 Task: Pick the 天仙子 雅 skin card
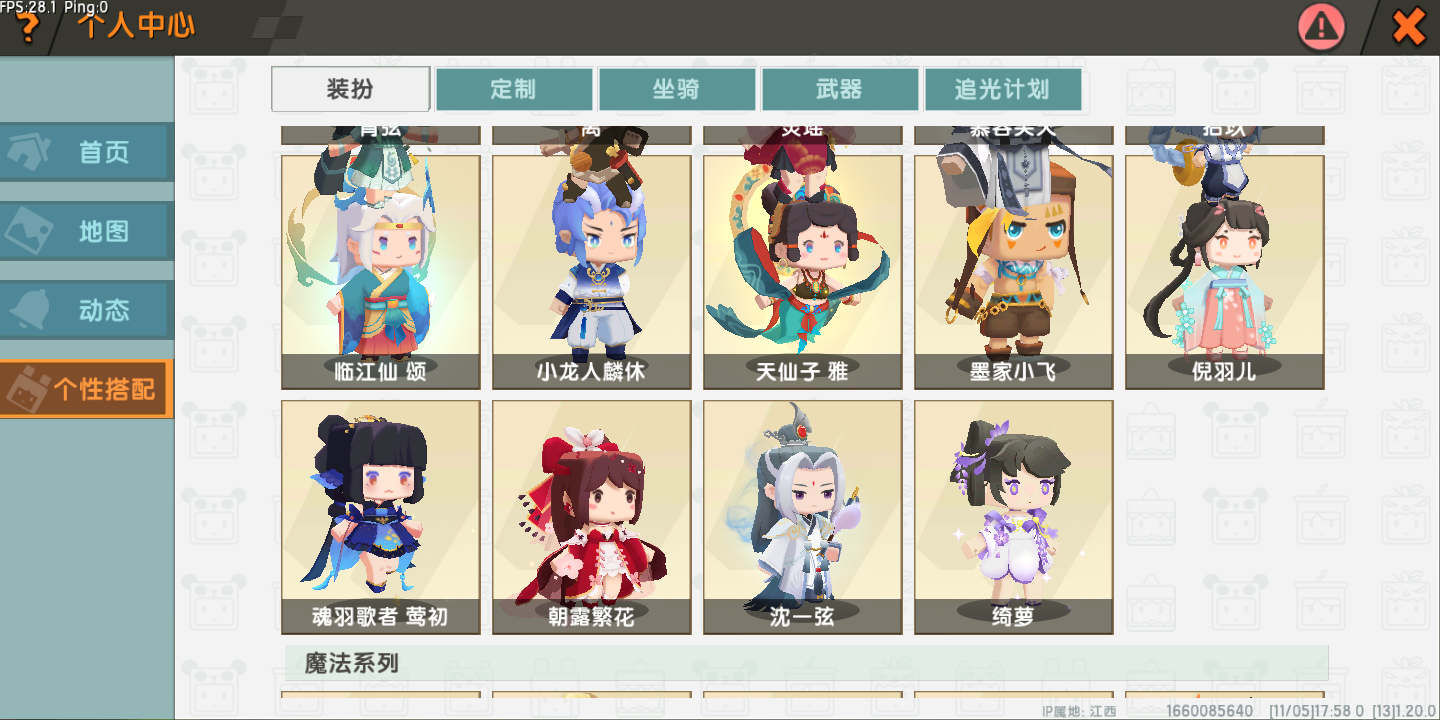803,272
